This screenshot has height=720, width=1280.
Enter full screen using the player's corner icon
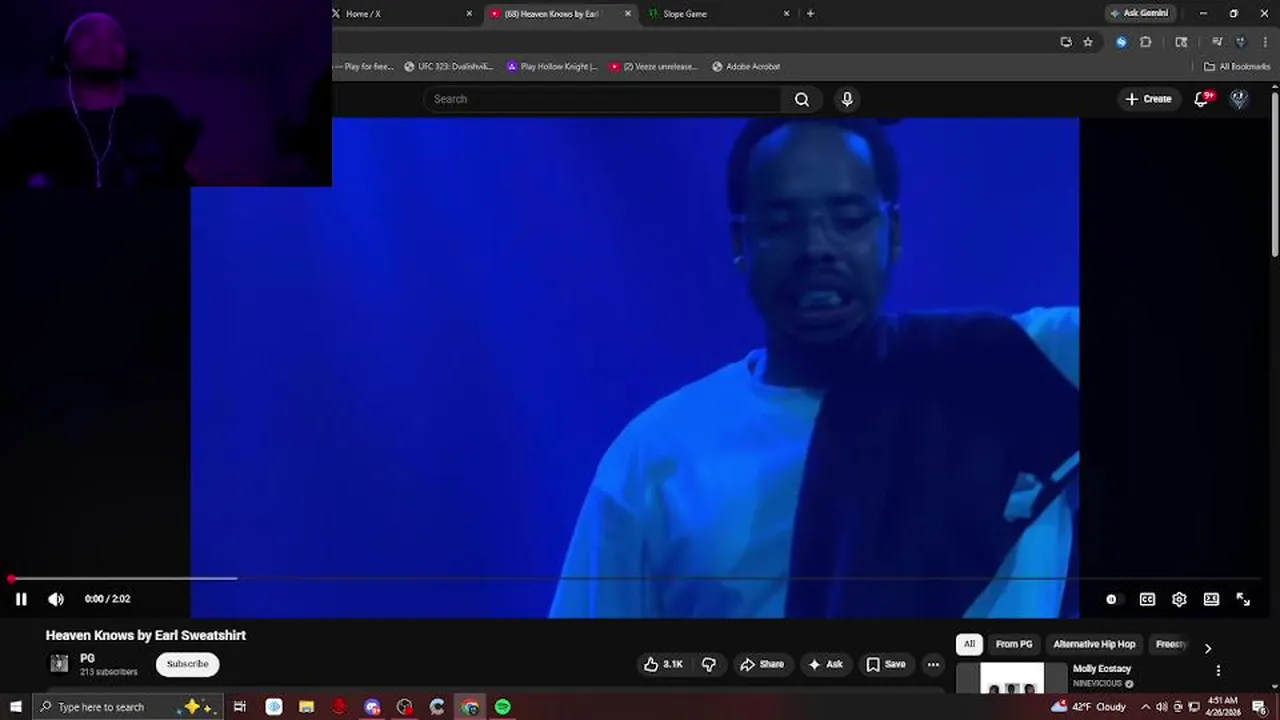pos(1243,599)
